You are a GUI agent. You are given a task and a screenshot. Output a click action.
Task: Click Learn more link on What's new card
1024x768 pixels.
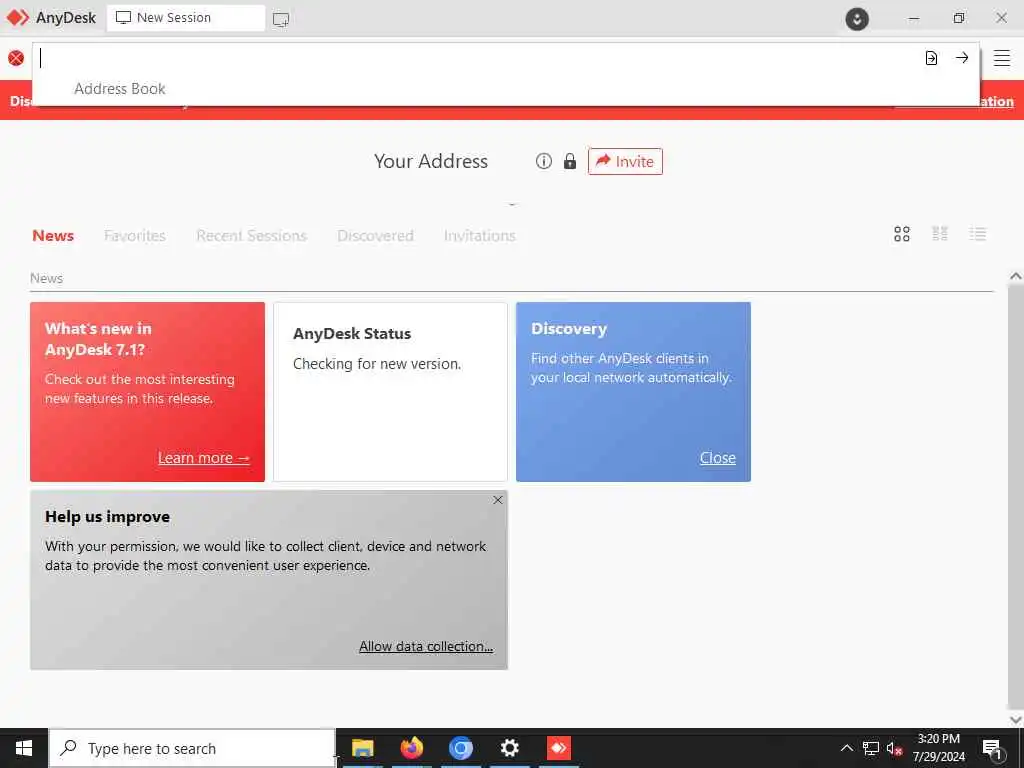click(x=204, y=458)
